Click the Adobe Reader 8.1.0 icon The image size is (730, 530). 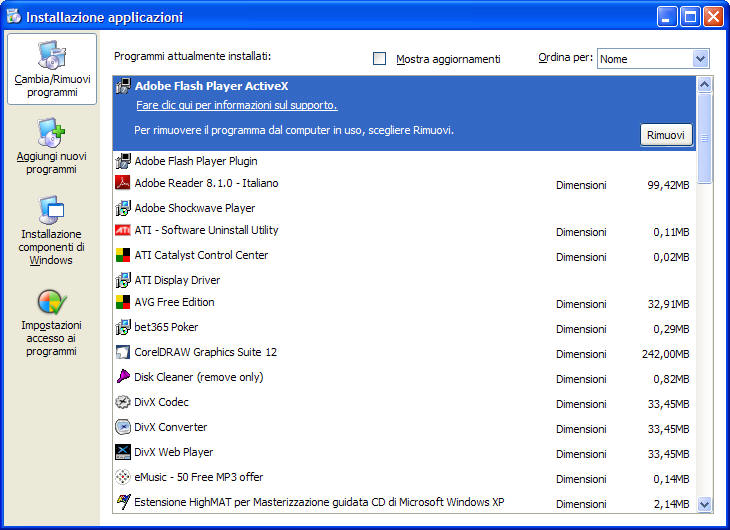[x=123, y=183]
